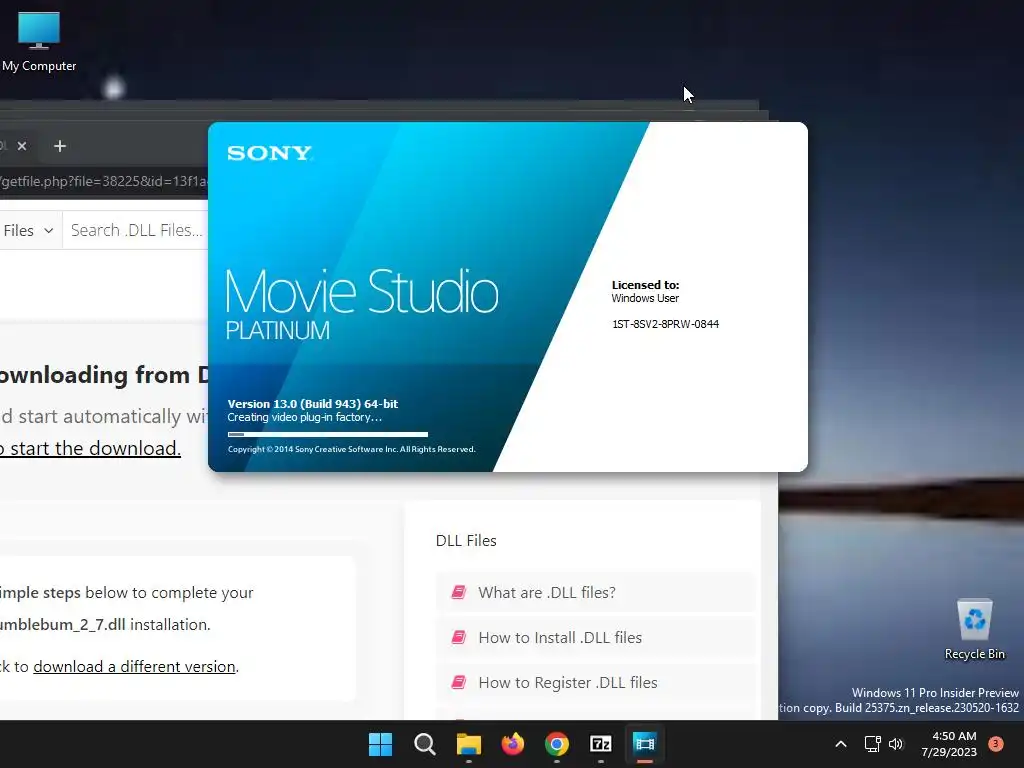Image resolution: width=1024 pixels, height=768 pixels.
Task: Expand the Files dropdown on the website
Action: click(x=28, y=231)
